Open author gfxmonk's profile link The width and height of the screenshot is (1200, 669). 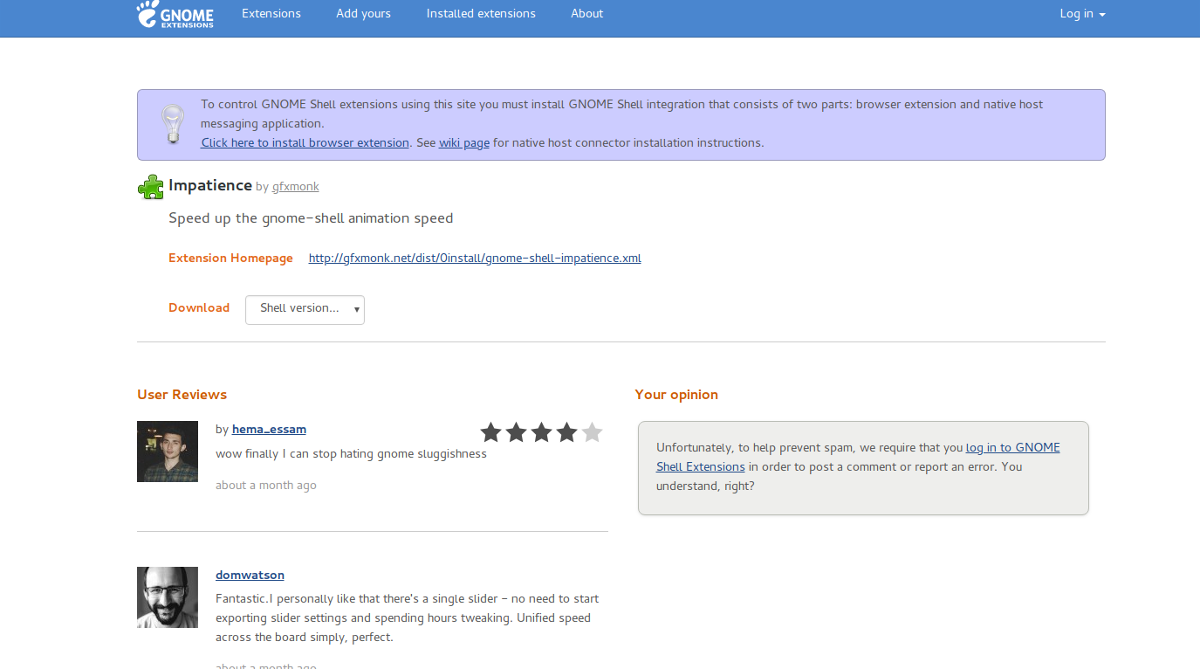click(x=296, y=187)
